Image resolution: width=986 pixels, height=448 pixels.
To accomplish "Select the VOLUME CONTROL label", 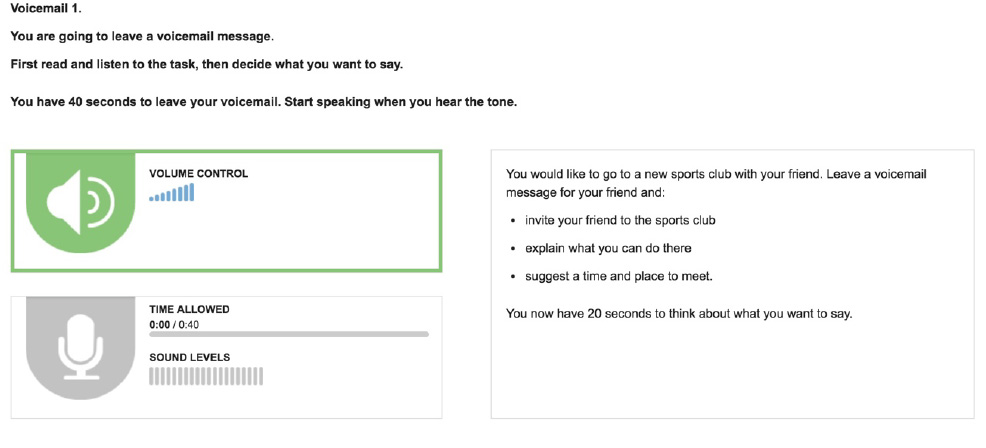I will tap(199, 174).
